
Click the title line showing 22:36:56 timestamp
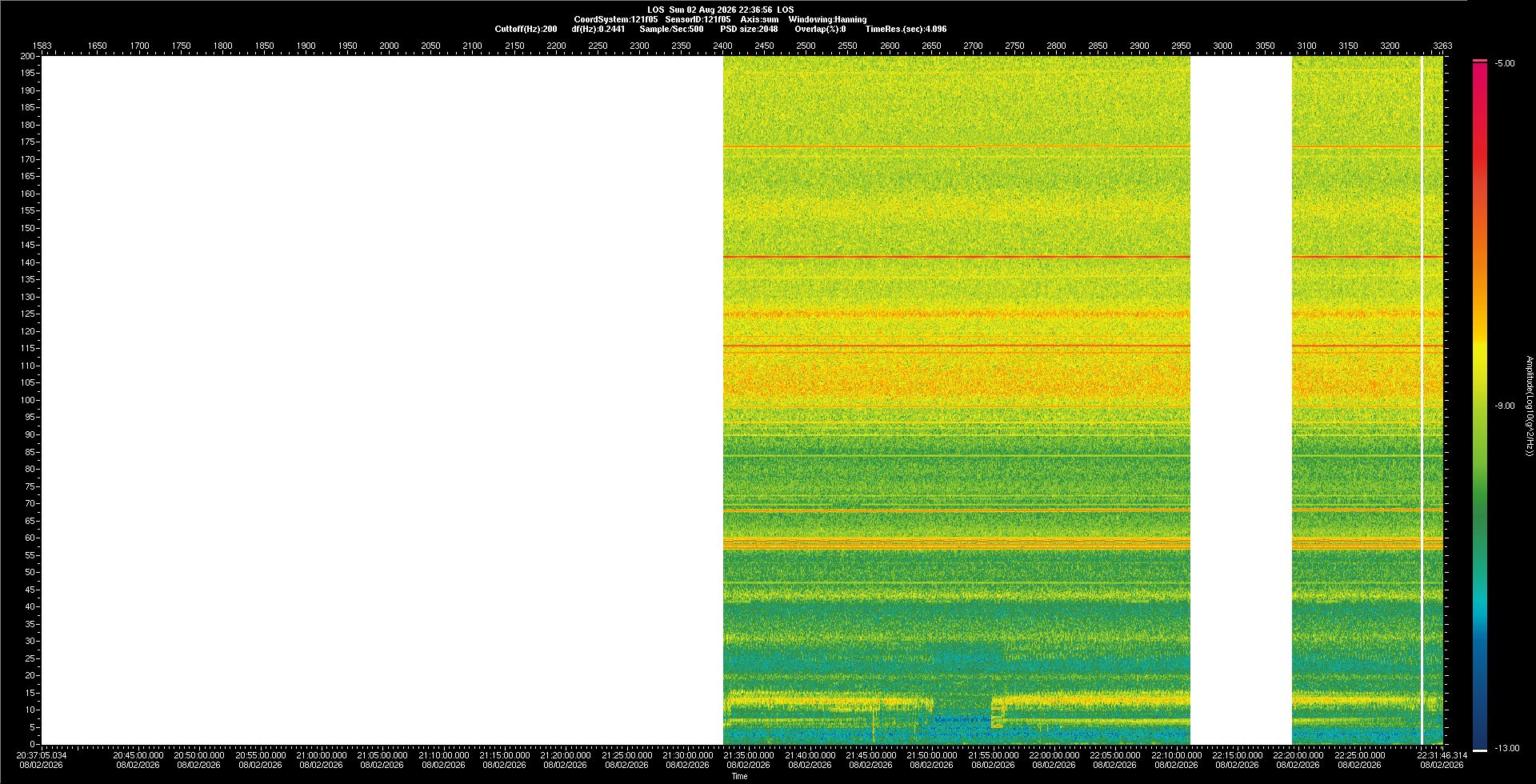[x=721, y=10]
